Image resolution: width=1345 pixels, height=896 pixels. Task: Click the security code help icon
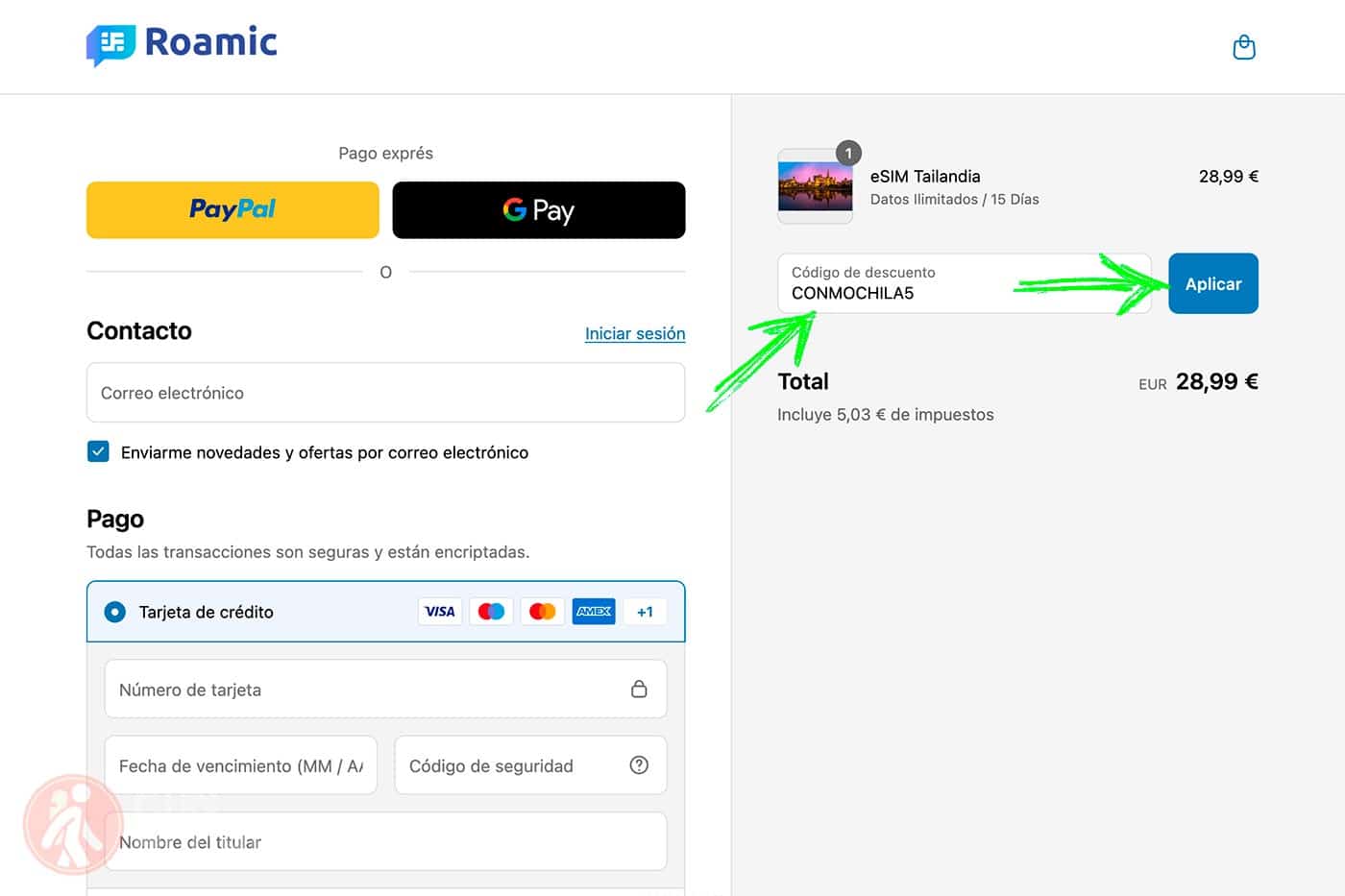(x=639, y=764)
